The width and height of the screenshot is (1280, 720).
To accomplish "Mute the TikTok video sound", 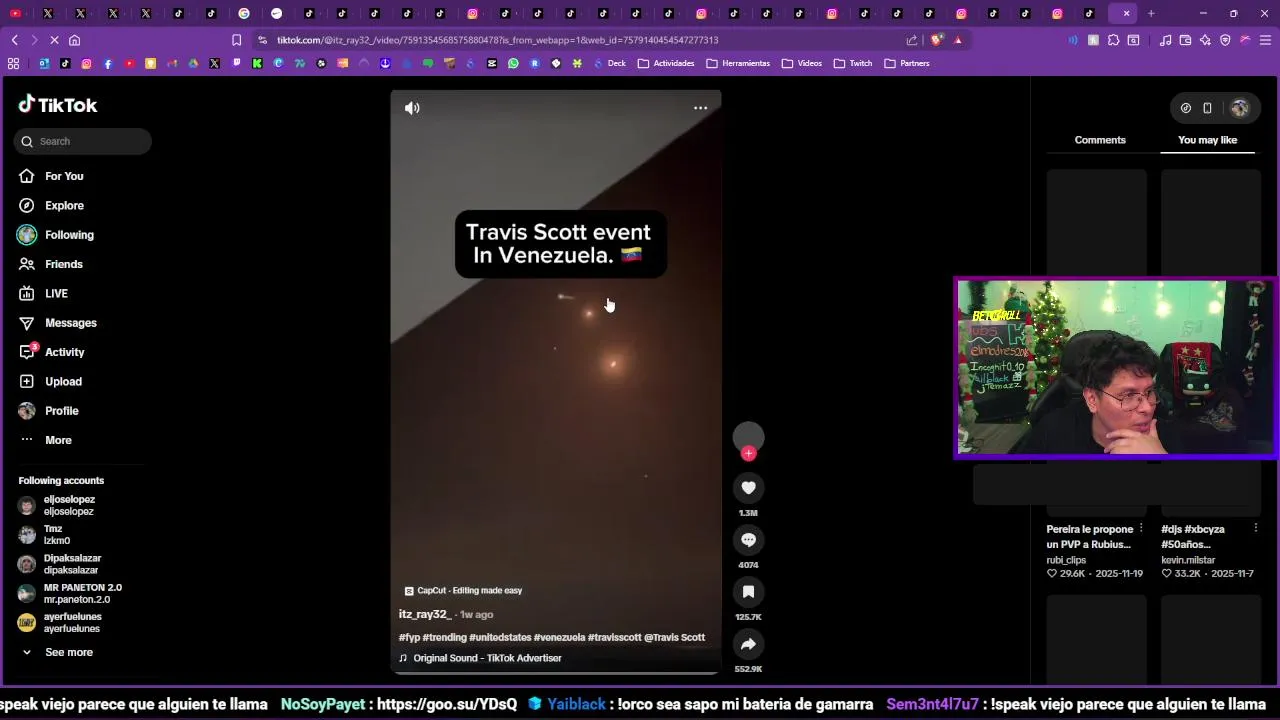I will point(412,108).
